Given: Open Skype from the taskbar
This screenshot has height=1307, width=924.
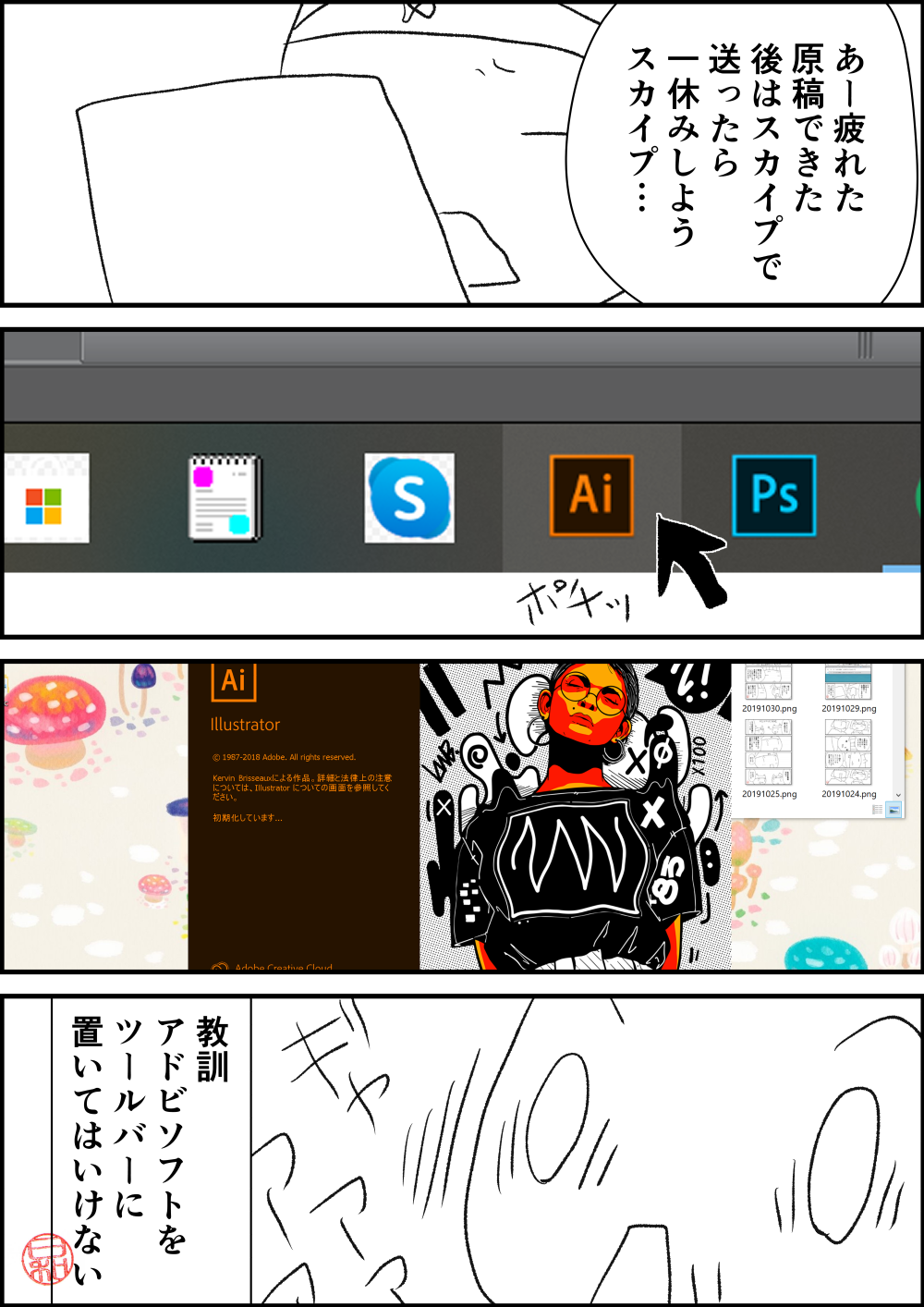Looking at the screenshot, I should (x=409, y=497).
